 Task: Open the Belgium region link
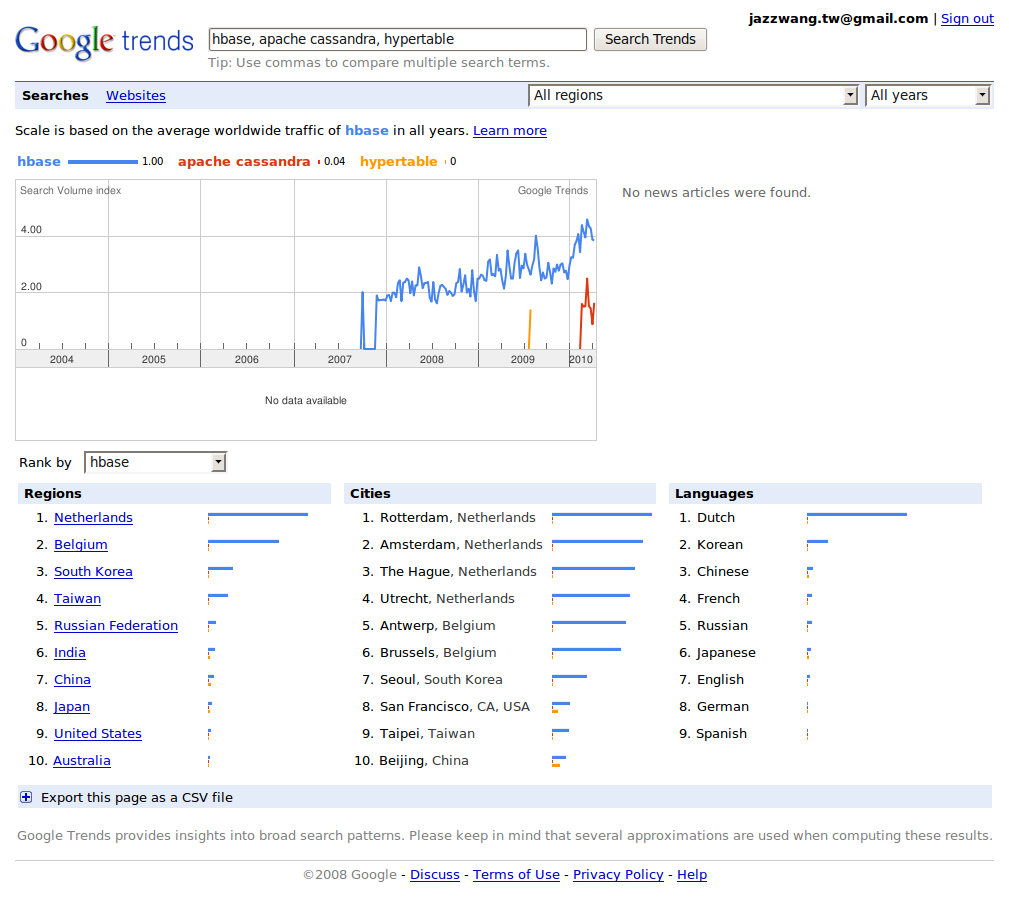pyautogui.click(x=80, y=545)
